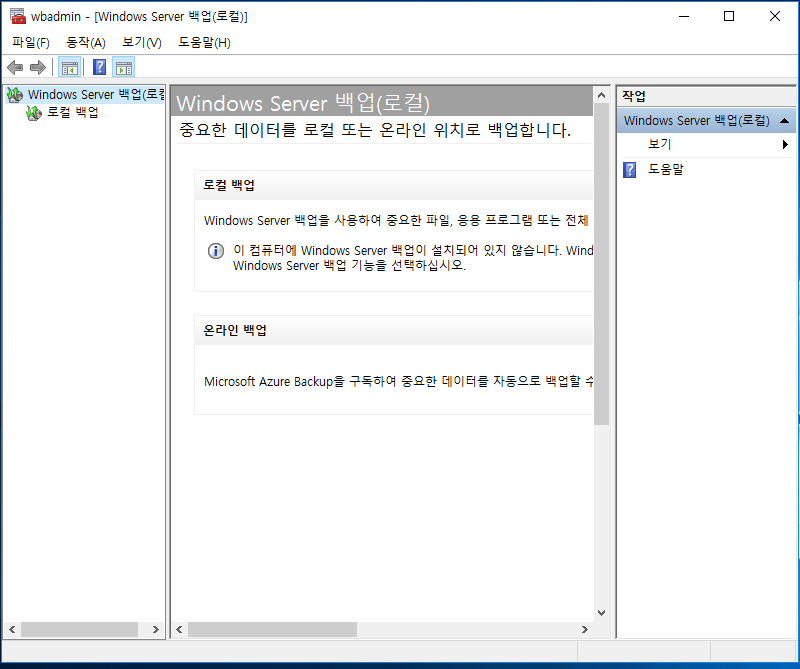The image size is (800, 669).
Task: Click center pane vertical scroll down arrow
Action: pyautogui.click(x=602, y=613)
